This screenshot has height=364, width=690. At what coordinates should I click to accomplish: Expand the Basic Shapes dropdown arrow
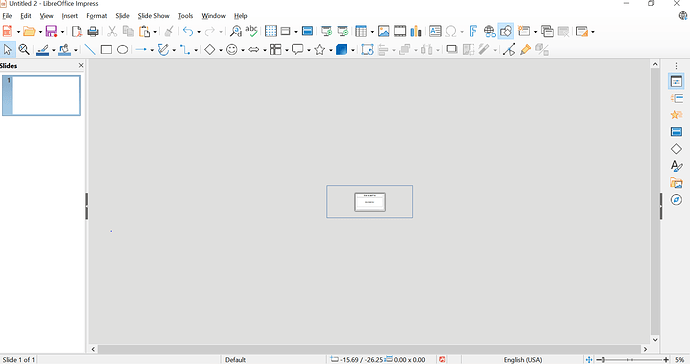pyautogui.click(x=221, y=50)
